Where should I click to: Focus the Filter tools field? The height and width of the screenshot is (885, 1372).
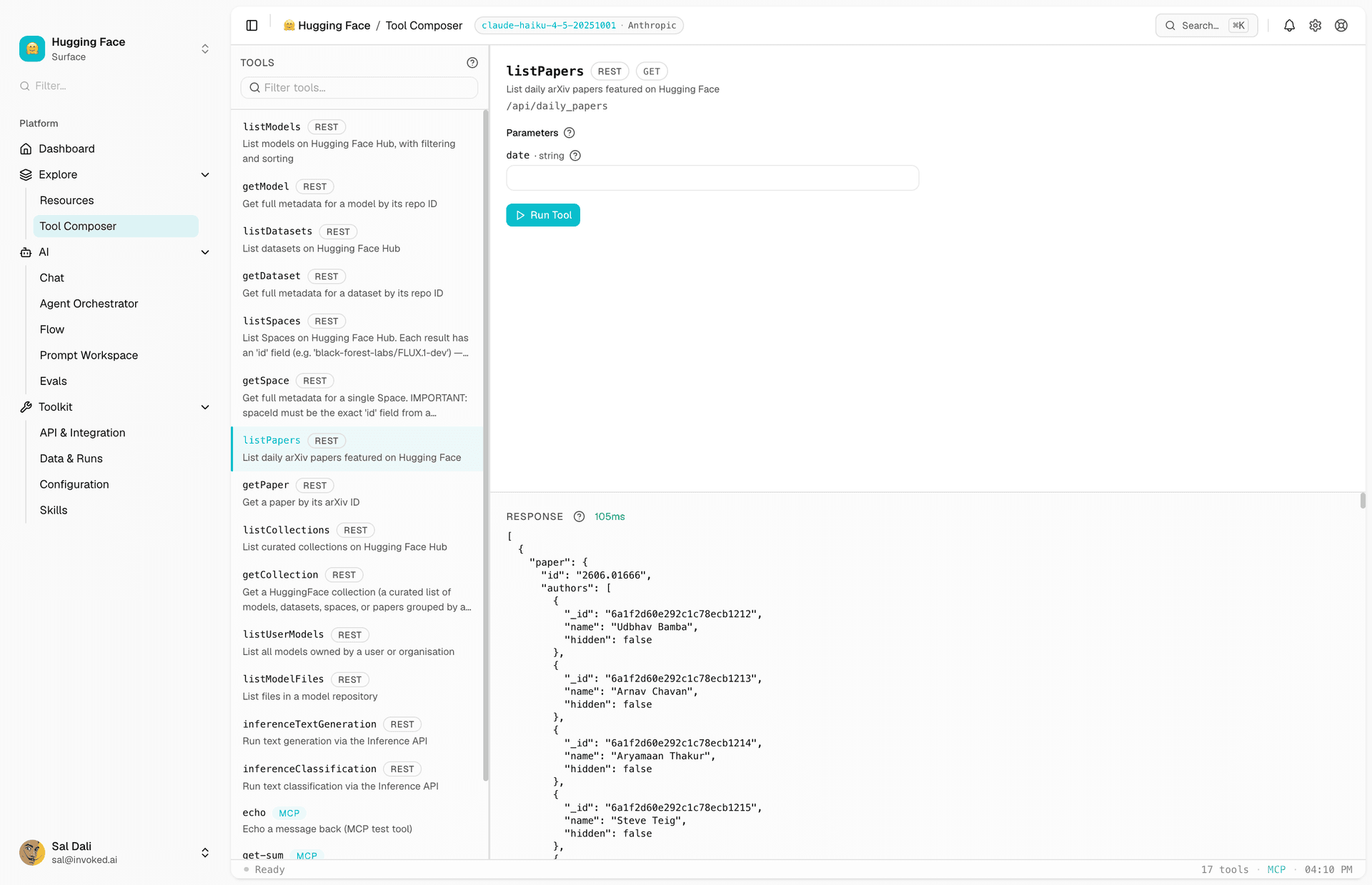pyautogui.click(x=359, y=88)
